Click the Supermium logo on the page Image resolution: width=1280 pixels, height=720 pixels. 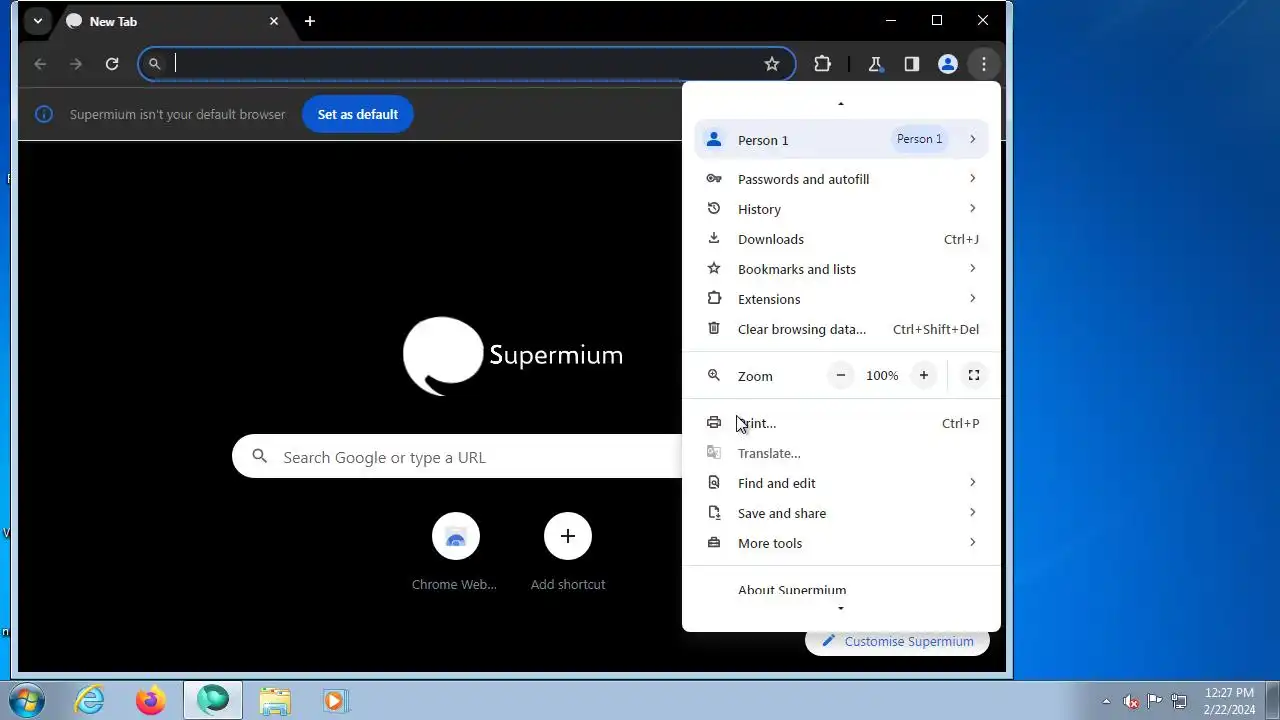click(513, 356)
